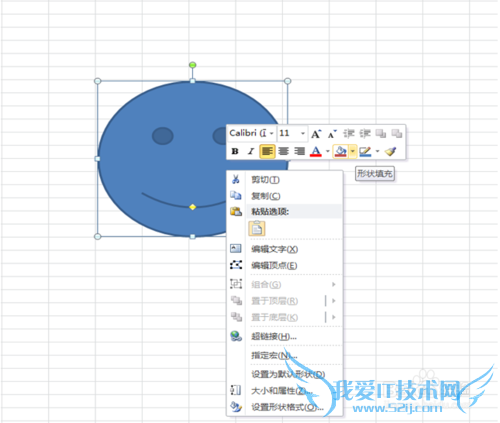Choose 剪切(T) from the context menu
Viewport: 500px width, 423px height.
click(x=284, y=180)
